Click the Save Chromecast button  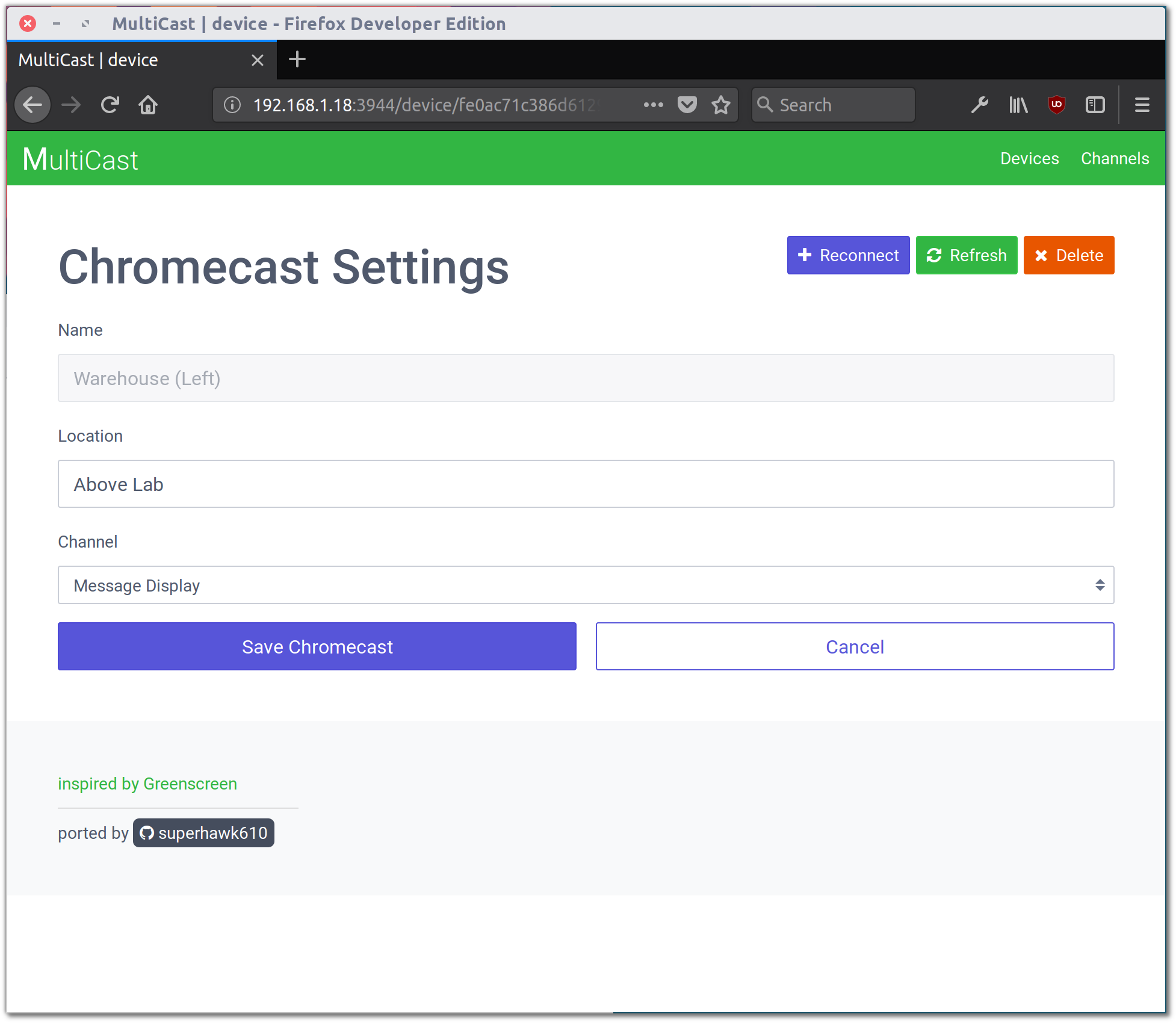click(x=316, y=646)
